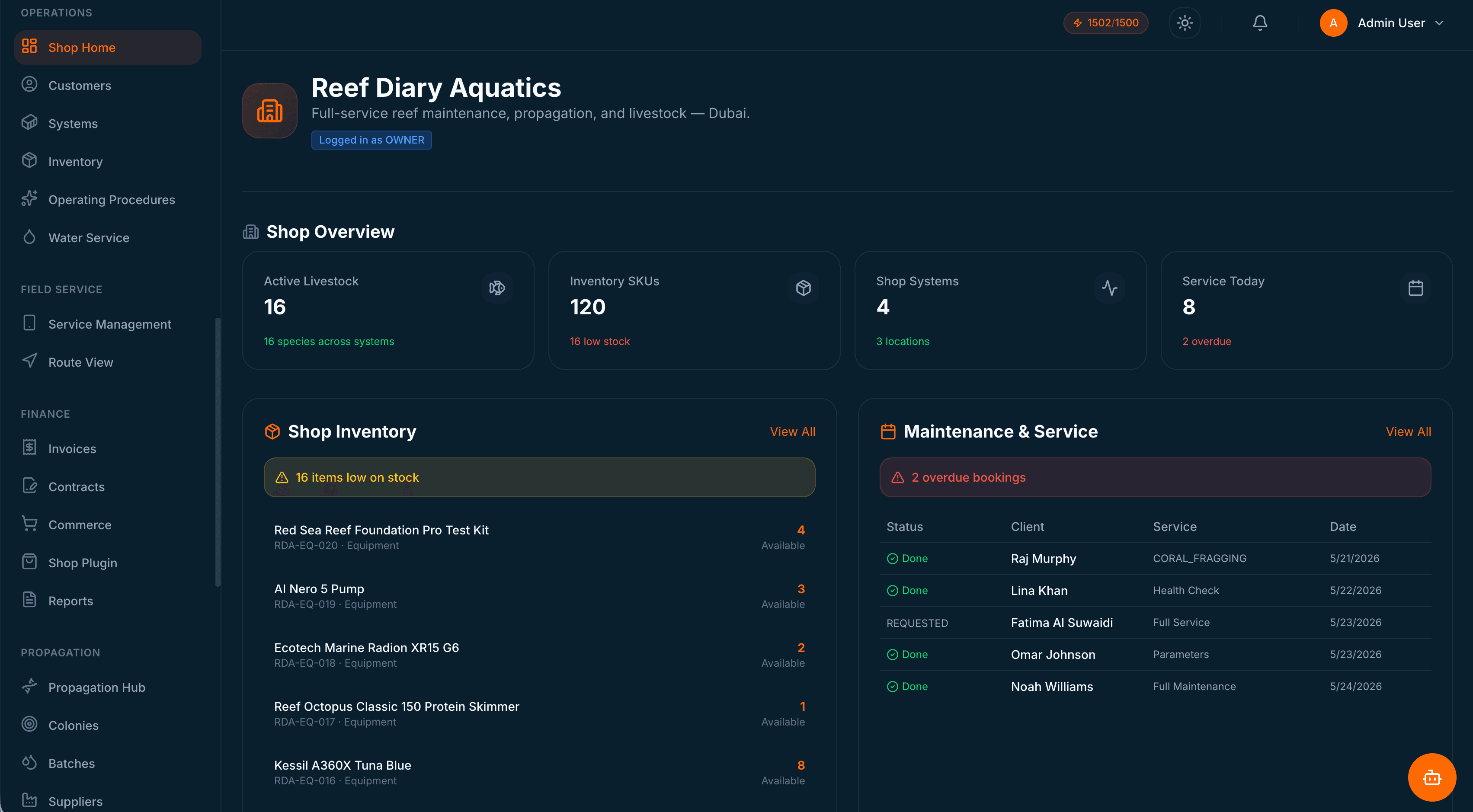Click the Full Maintenance service cell

1194,687
